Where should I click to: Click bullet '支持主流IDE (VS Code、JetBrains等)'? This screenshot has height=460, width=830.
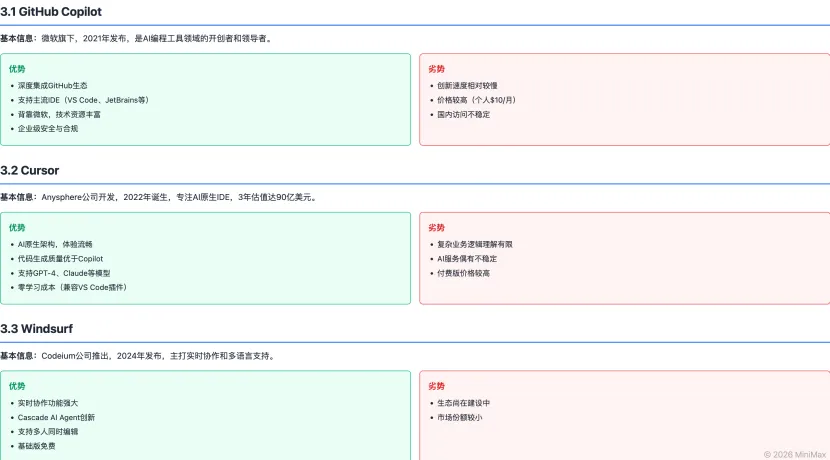pyautogui.click(x=84, y=100)
